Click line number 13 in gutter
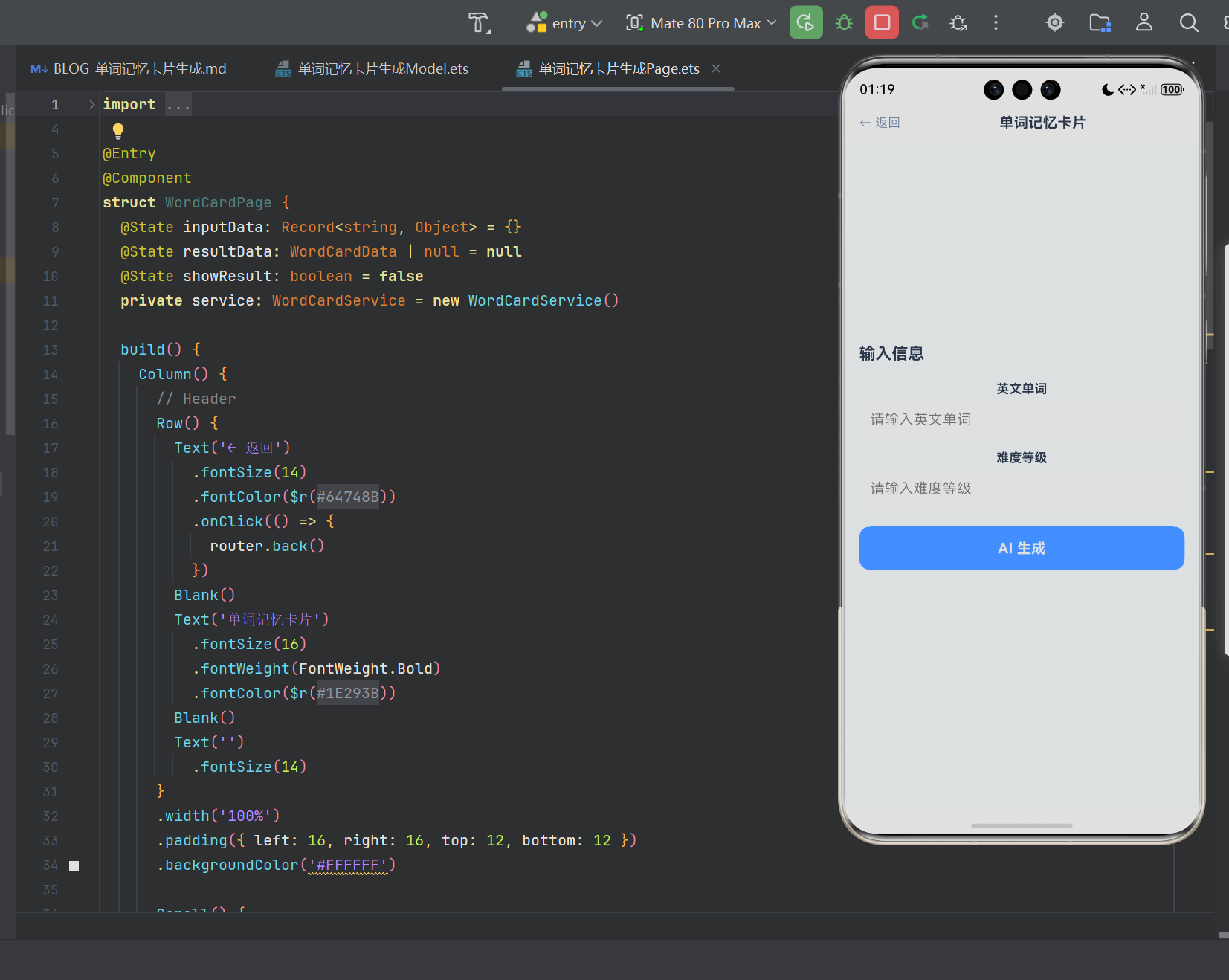 coord(50,350)
